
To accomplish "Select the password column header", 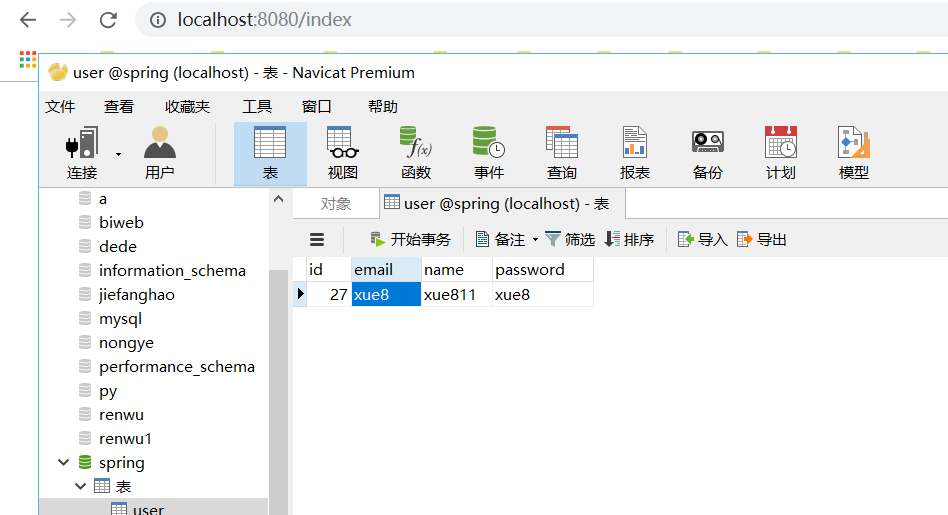I will tap(543, 270).
